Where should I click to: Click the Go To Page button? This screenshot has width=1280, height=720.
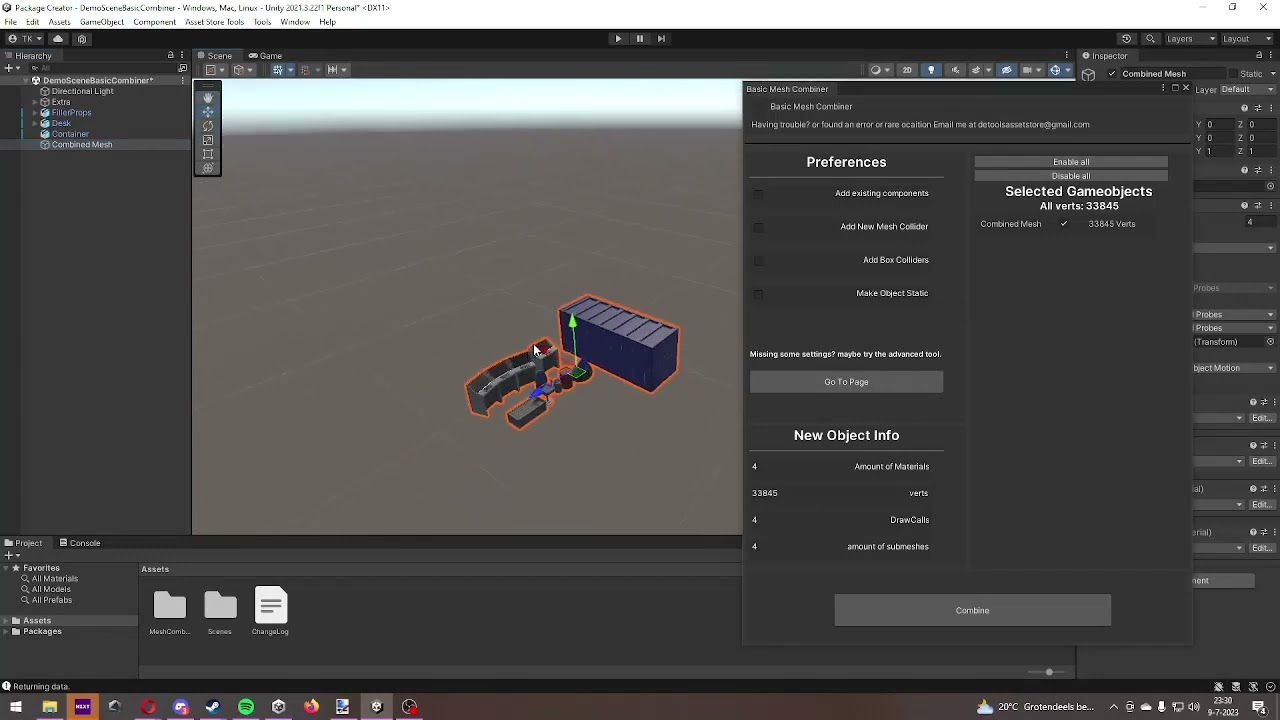(x=846, y=382)
